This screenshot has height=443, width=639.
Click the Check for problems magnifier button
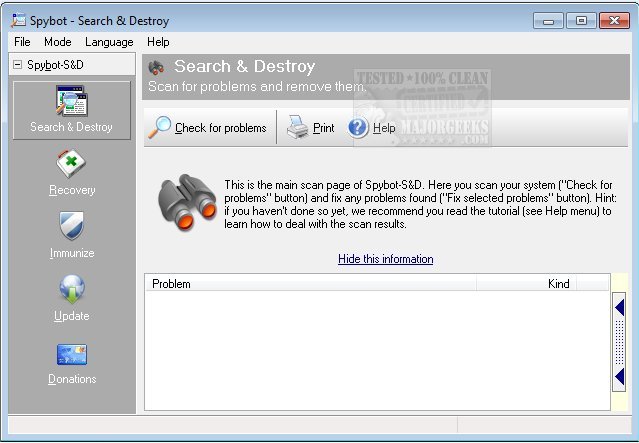[x=208, y=128]
